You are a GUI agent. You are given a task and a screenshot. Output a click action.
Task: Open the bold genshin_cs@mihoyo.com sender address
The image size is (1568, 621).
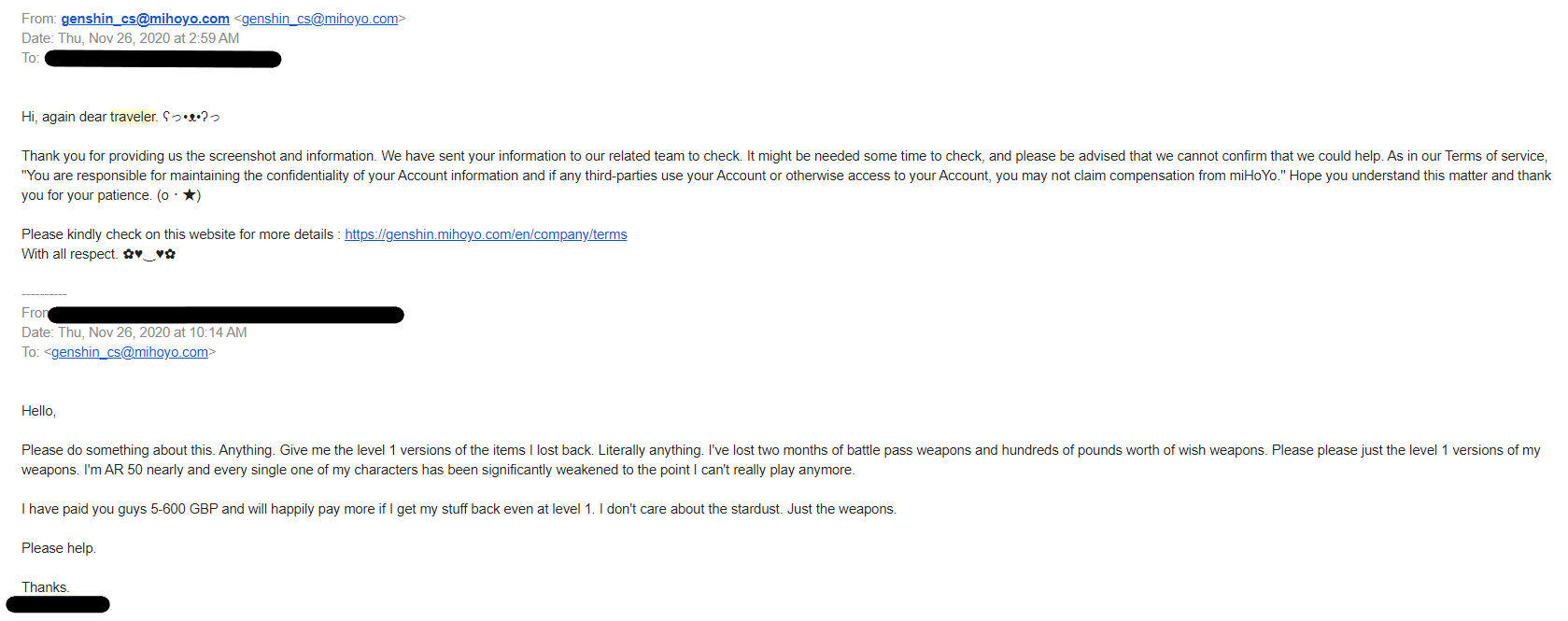145,19
